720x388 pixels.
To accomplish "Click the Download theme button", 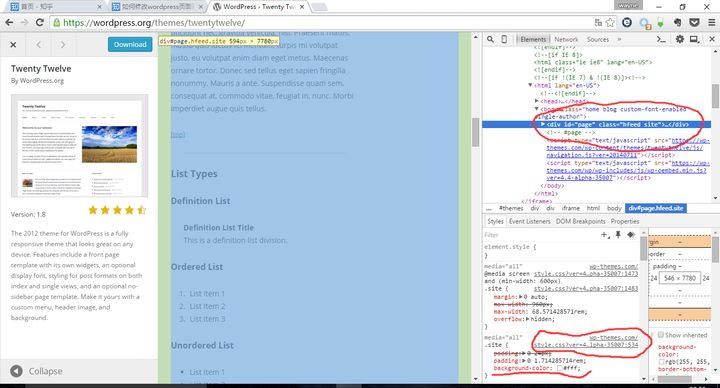I will coord(130,45).
